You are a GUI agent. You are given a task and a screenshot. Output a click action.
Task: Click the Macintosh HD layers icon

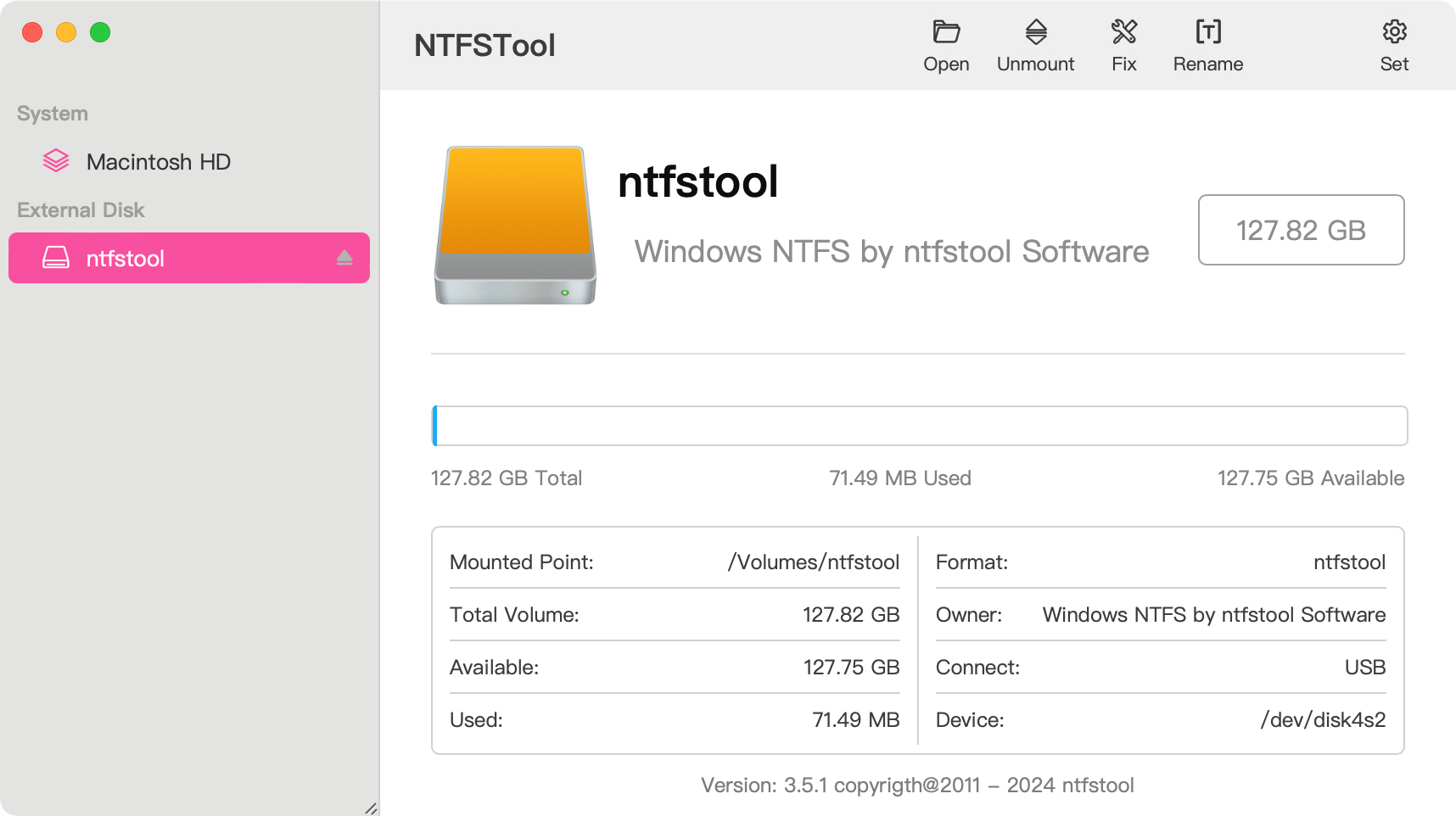click(x=56, y=161)
